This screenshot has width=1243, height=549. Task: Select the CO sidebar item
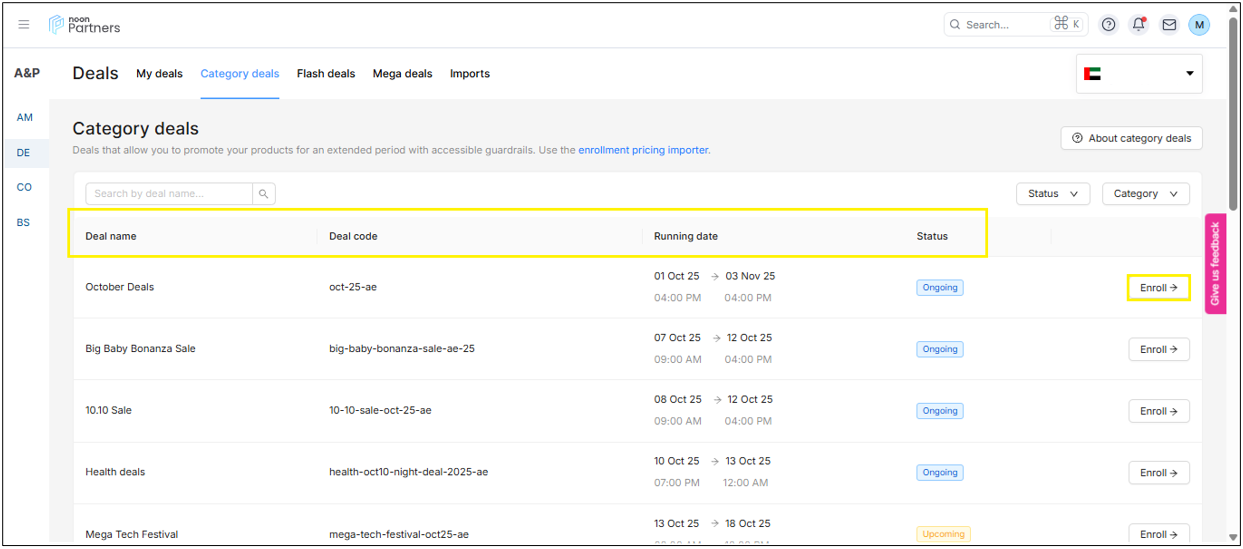24,187
